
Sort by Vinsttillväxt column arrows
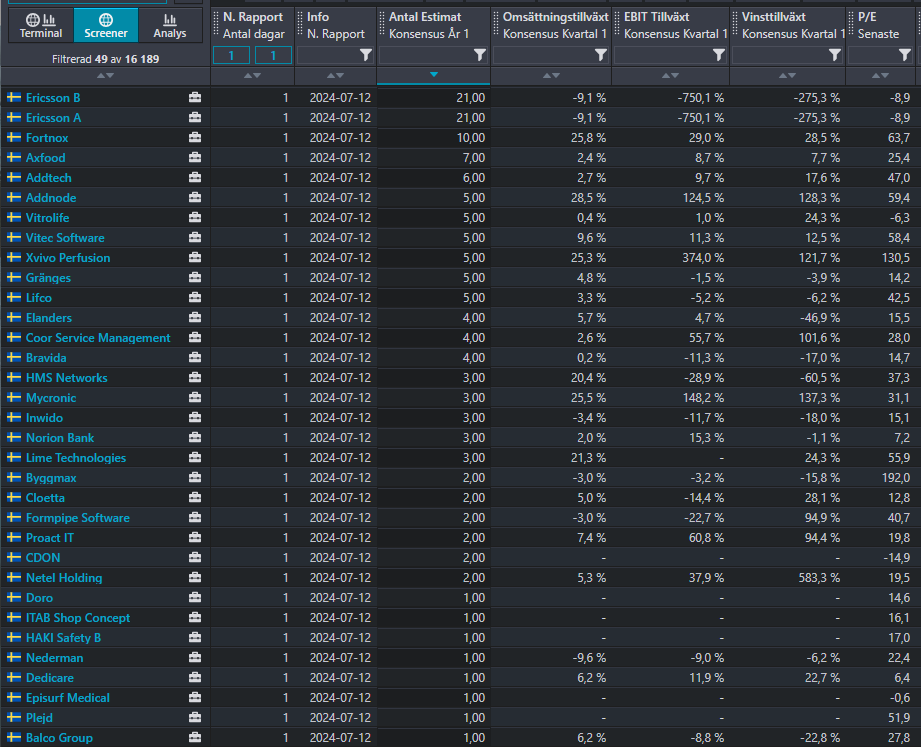(x=787, y=76)
